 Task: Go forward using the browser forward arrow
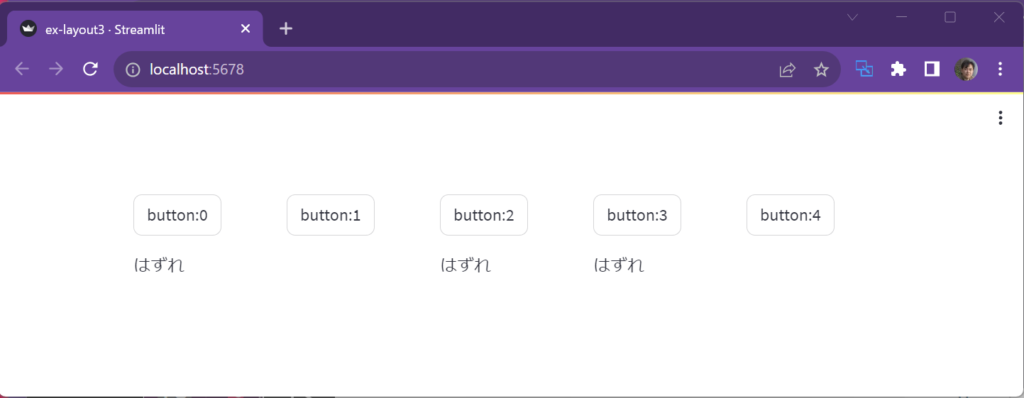(56, 69)
